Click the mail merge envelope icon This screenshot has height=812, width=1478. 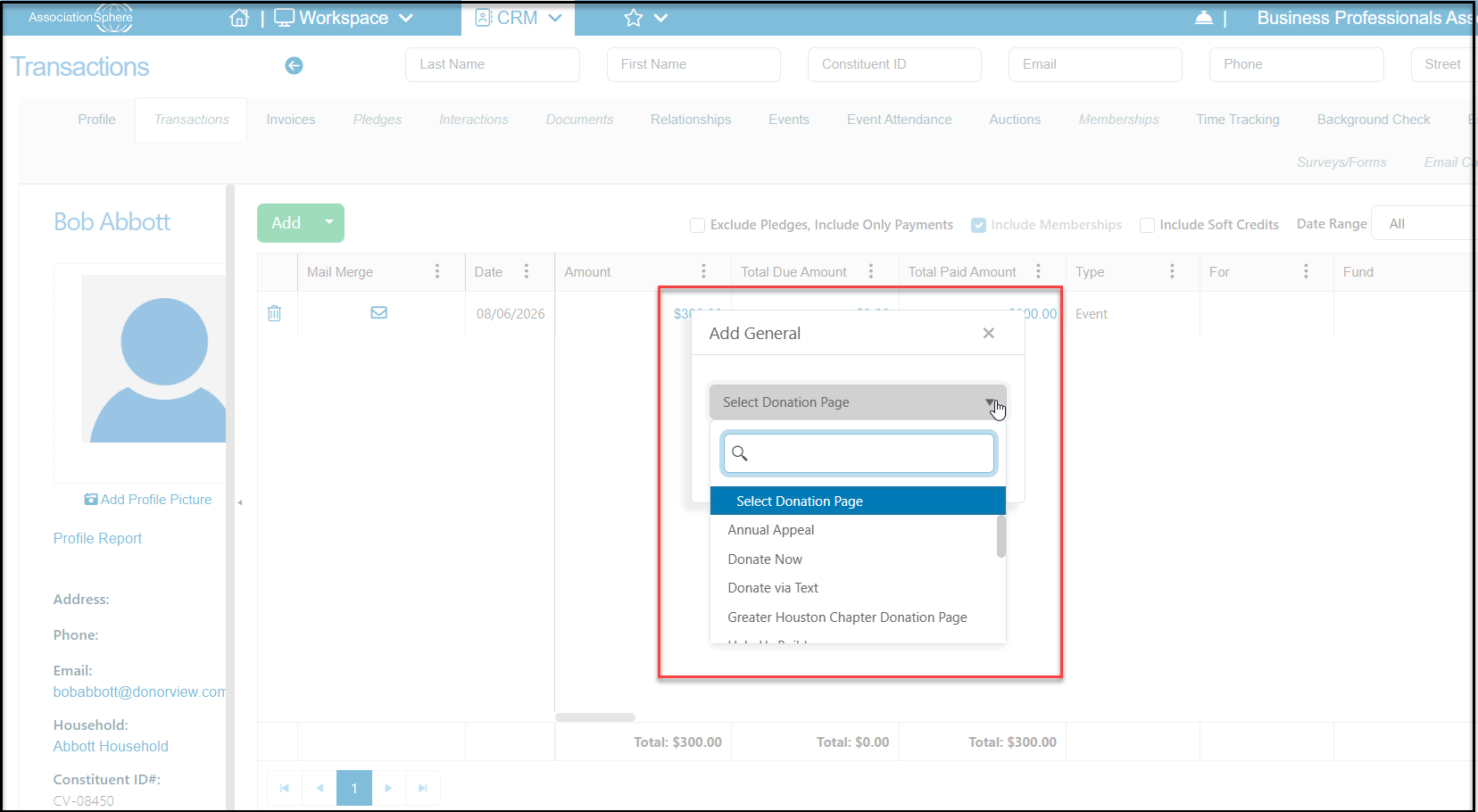click(x=379, y=312)
